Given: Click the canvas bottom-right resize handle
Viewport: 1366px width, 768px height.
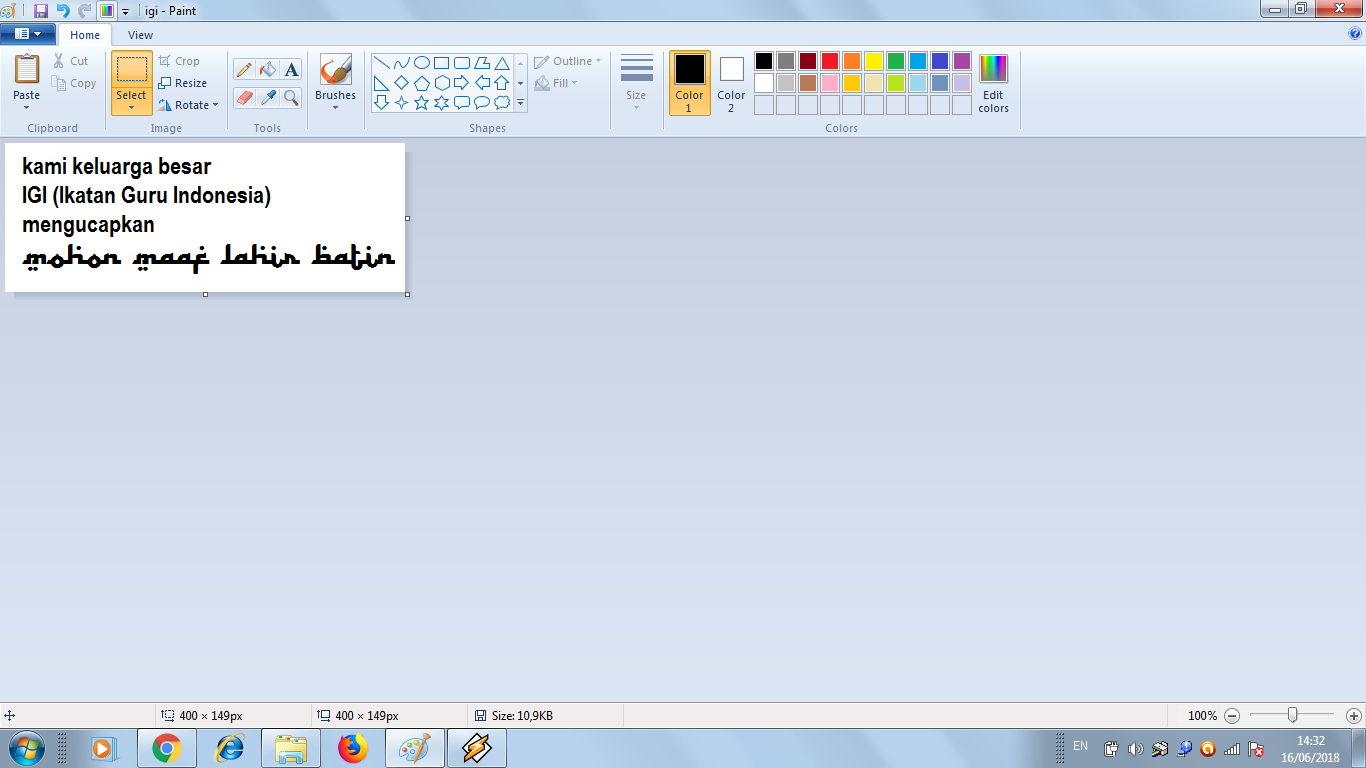Looking at the screenshot, I should [x=407, y=294].
